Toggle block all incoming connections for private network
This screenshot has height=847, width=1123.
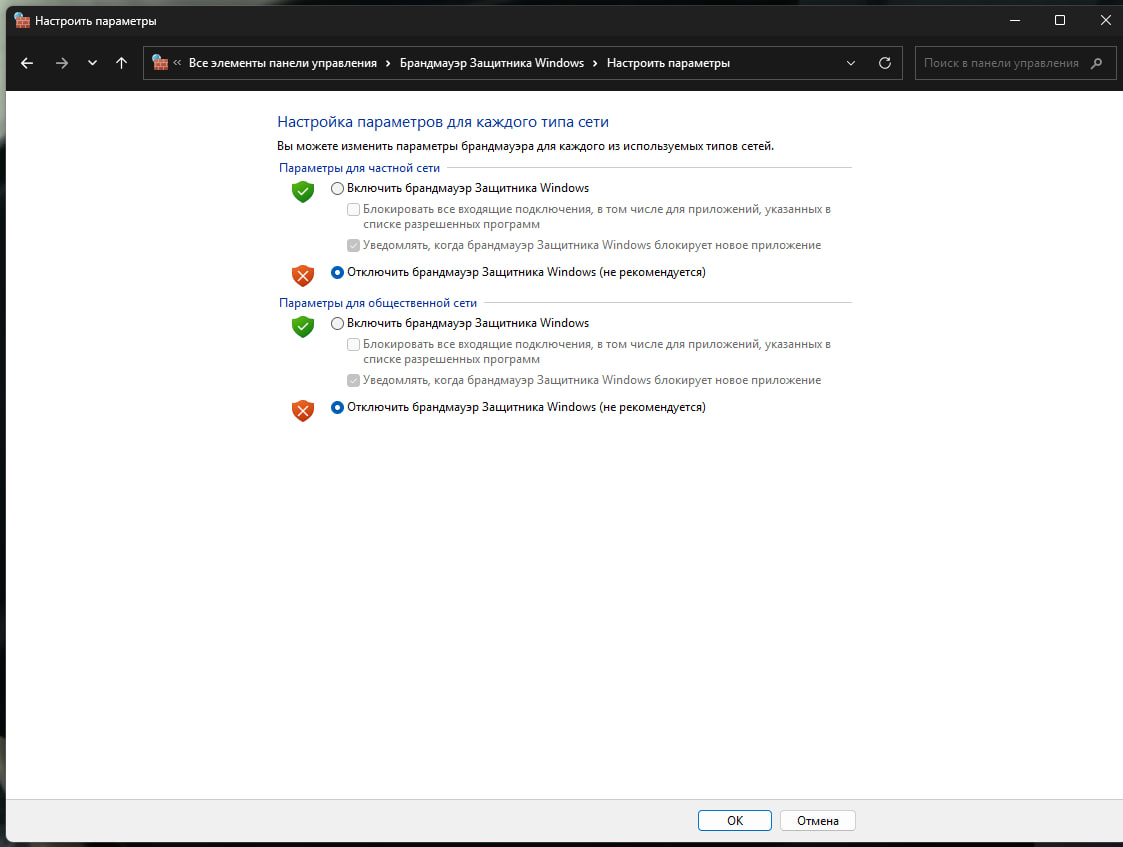353,210
